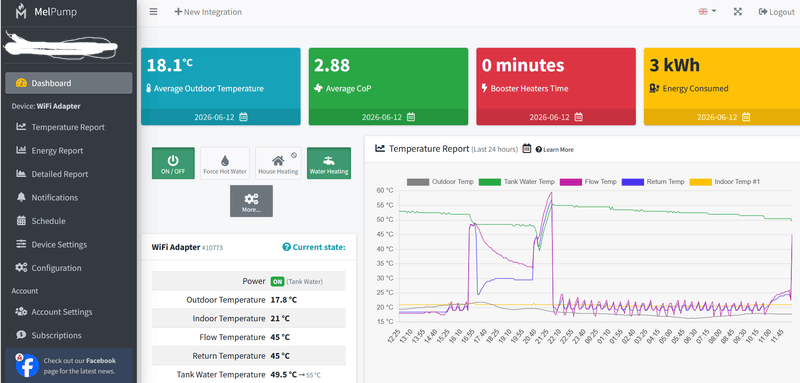Open Temperature Report in sidebar
The image size is (800, 383).
[x=69, y=127]
